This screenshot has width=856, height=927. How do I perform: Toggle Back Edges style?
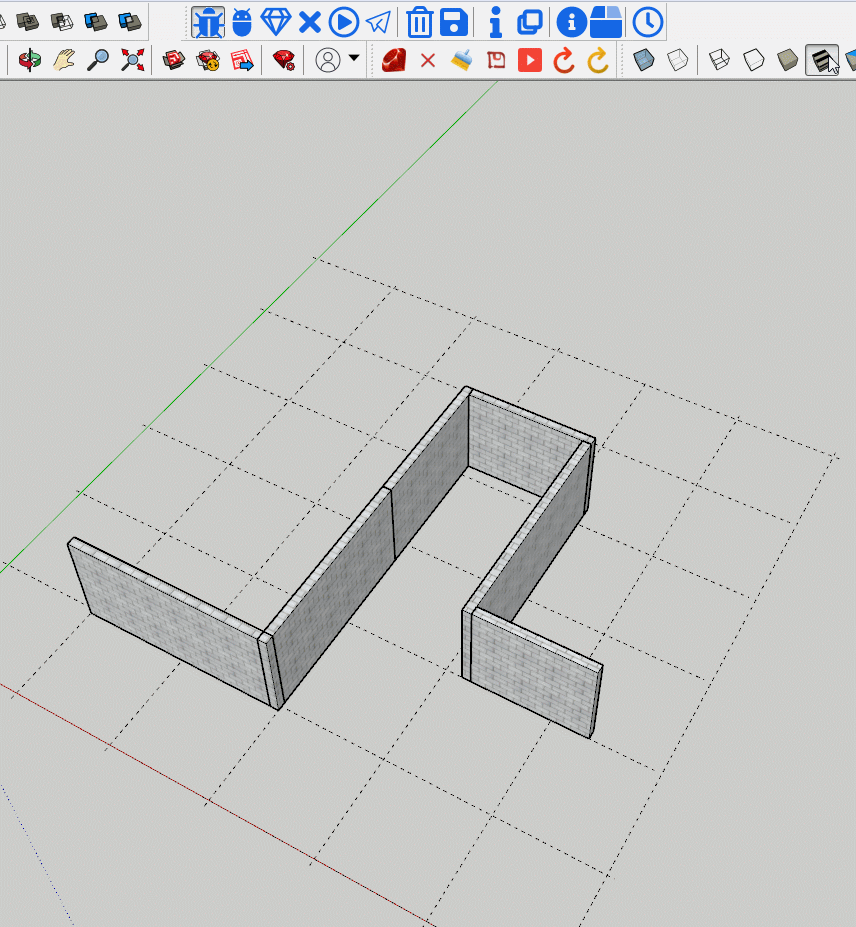pos(678,60)
